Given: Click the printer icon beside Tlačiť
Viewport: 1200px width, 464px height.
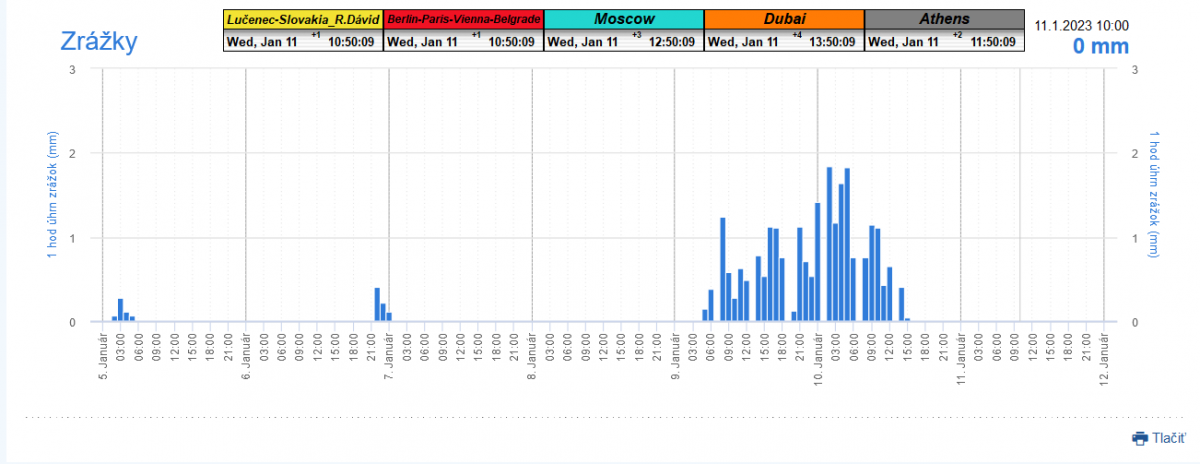Looking at the screenshot, I should coord(1140,438).
